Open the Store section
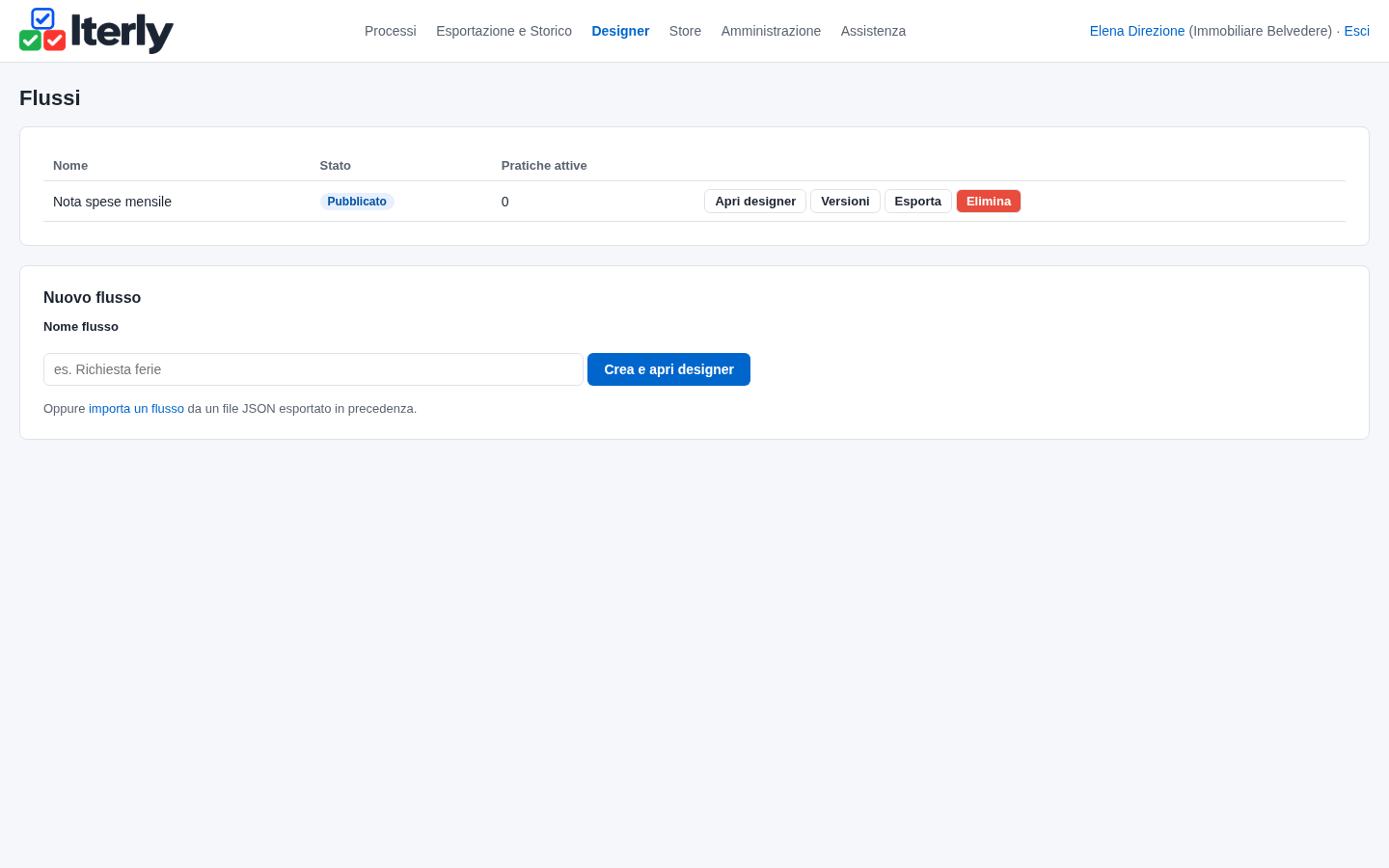Viewport: 1389px width, 868px height. tap(685, 31)
